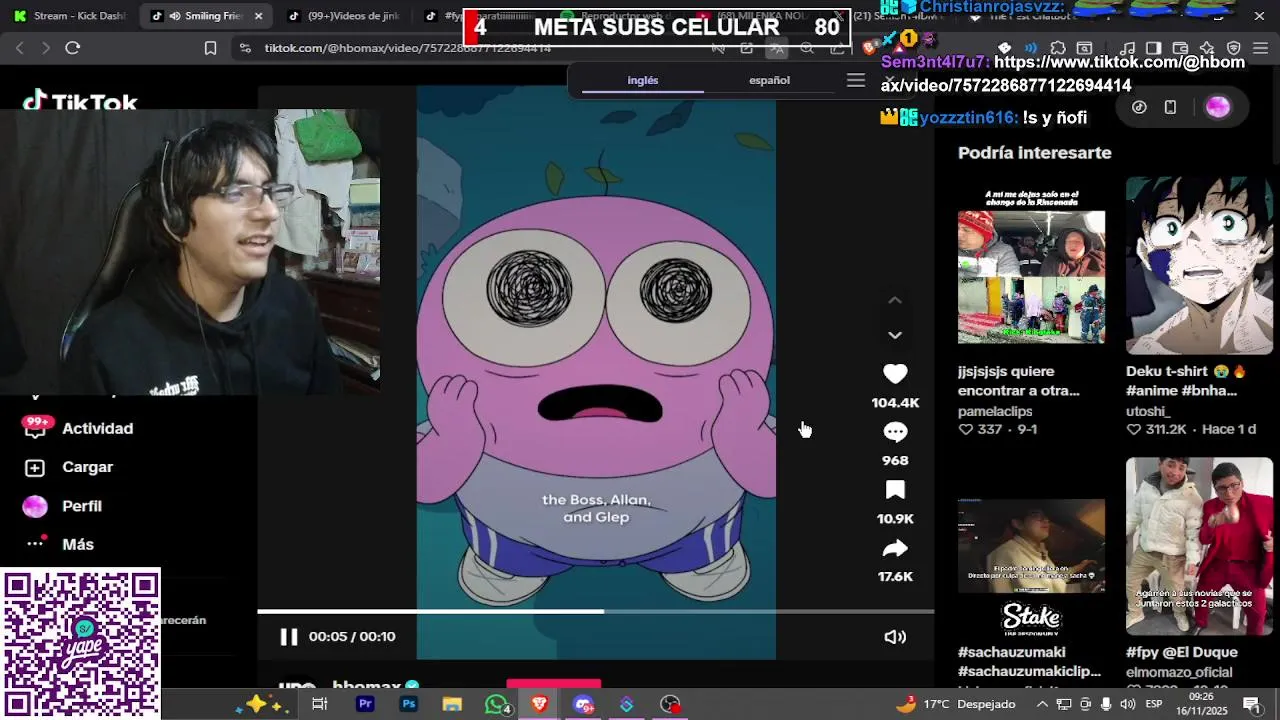Go to the previous video with up chevron
1280x720 pixels.
click(x=895, y=300)
